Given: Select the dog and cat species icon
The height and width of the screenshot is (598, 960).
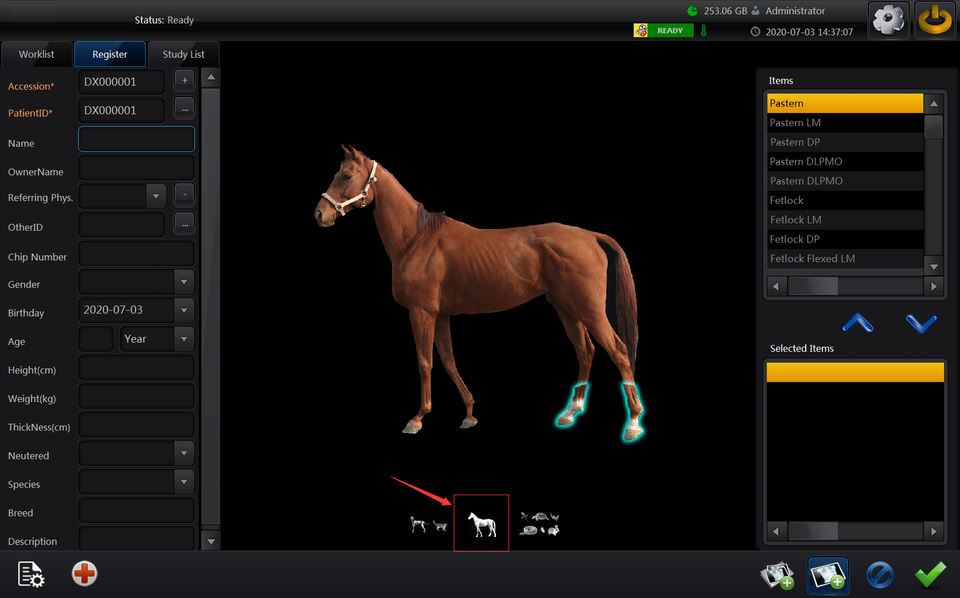Looking at the screenshot, I should click(x=429, y=524).
